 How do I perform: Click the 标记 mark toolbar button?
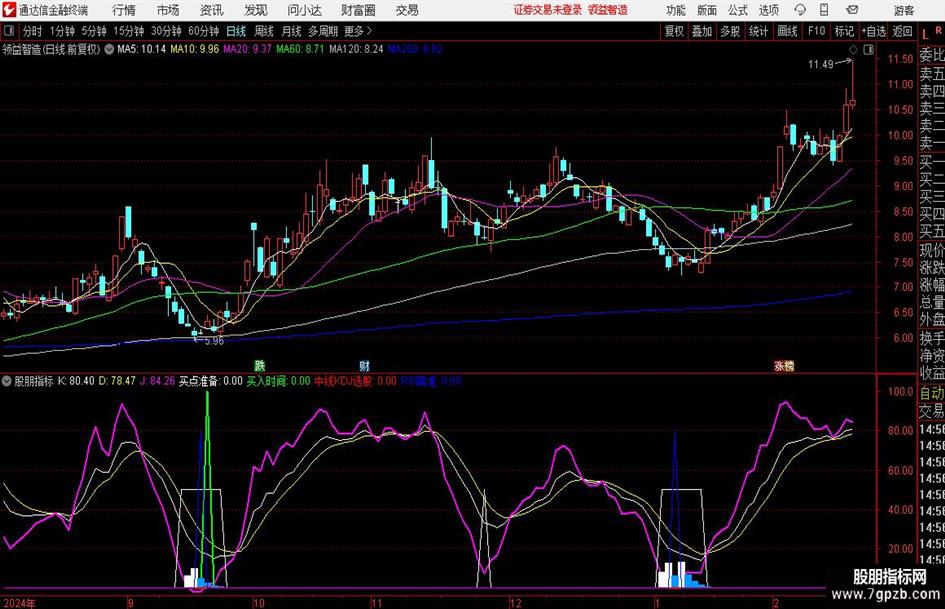[844, 31]
